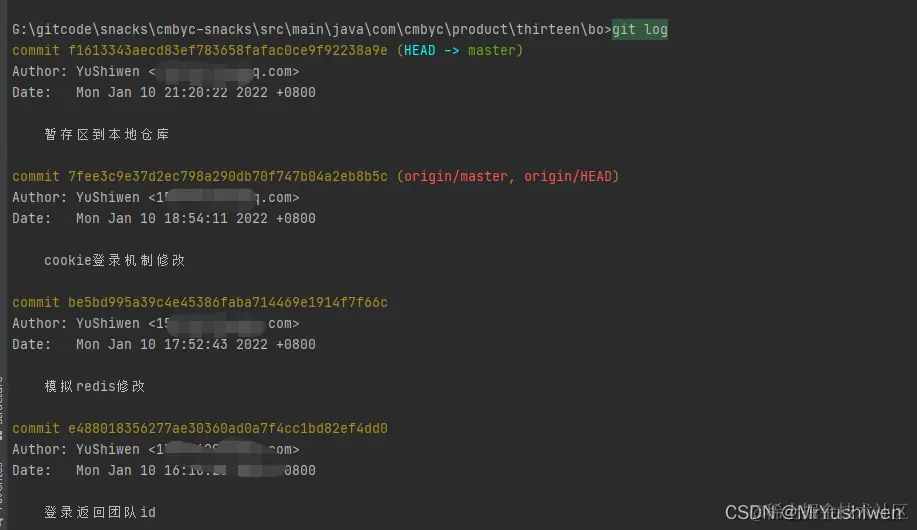Click the 'HEAD -> master' branch label
The width and height of the screenshot is (917, 530).
460,50
